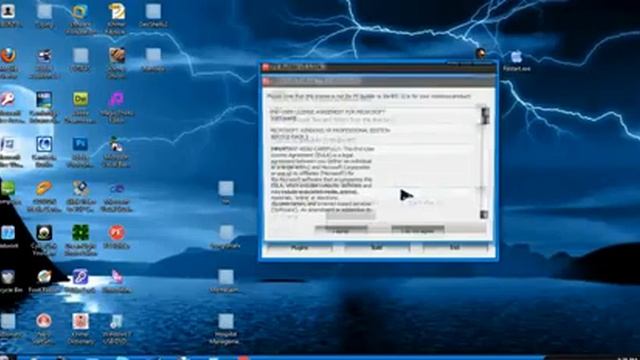
Task: Open the pink Magix Photo desktop shortcut
Action: pos(116,99)
